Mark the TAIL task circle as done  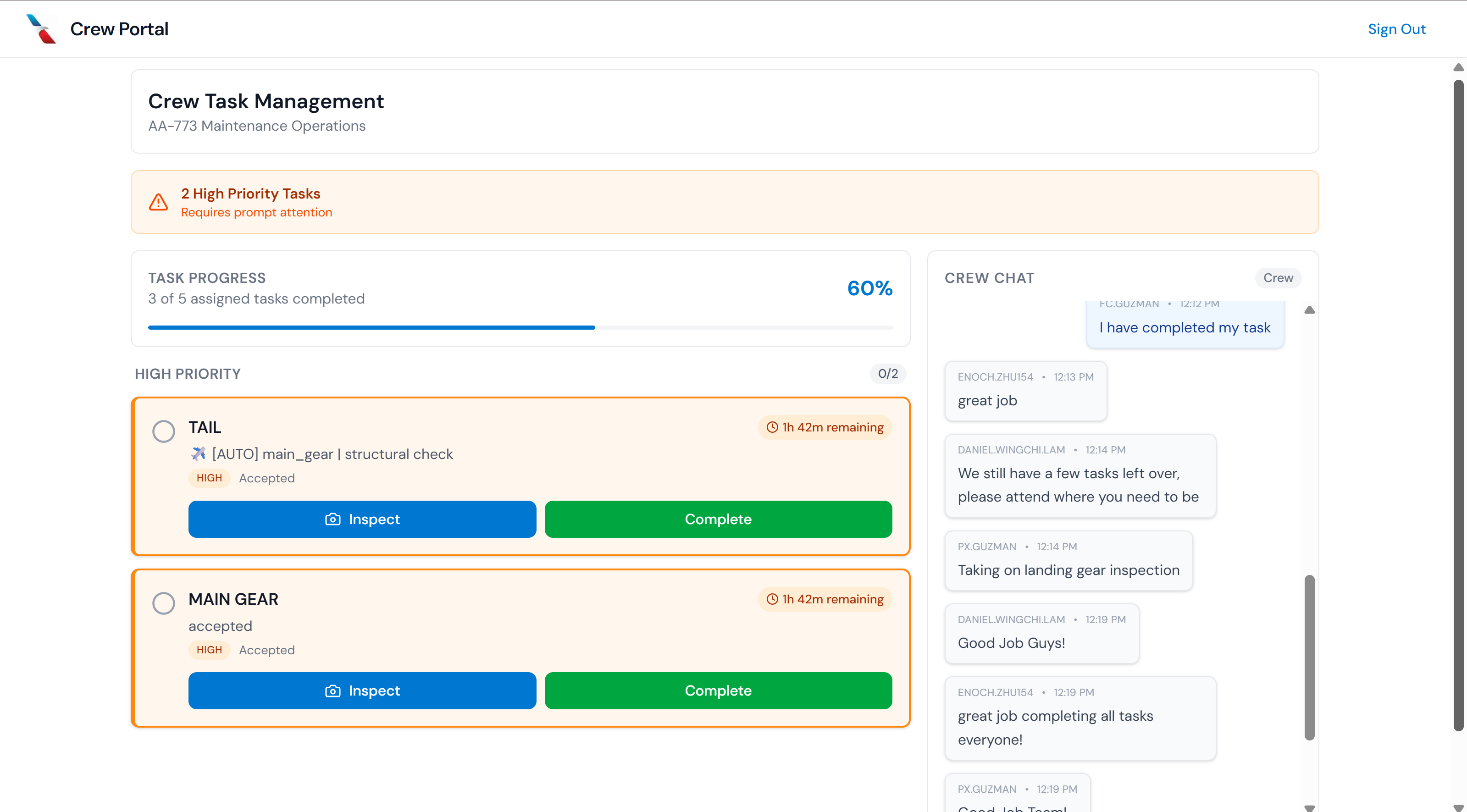(x=163, y=431)
